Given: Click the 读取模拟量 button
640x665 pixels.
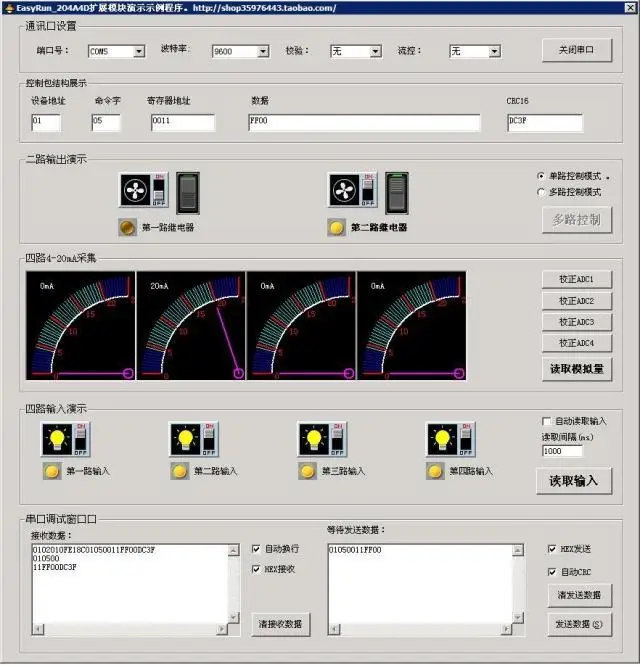Looking at the screenshot, I should point(577,369).
